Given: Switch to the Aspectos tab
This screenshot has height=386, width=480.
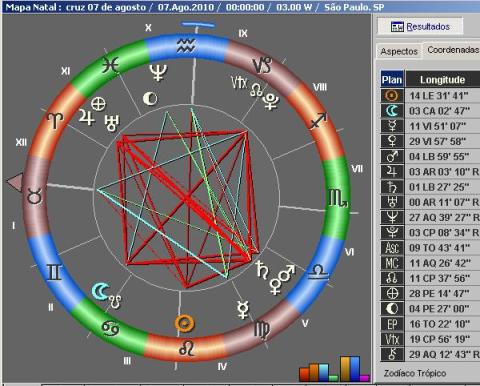Looking at the screenshot, I should tap(399, 51).
